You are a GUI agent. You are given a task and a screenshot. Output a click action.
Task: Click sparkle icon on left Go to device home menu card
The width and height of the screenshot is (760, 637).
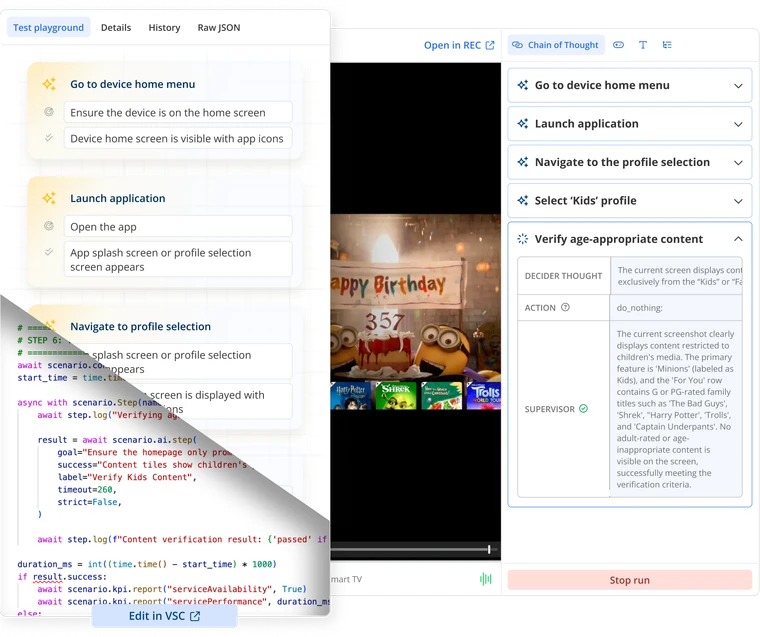coord(49,84)
